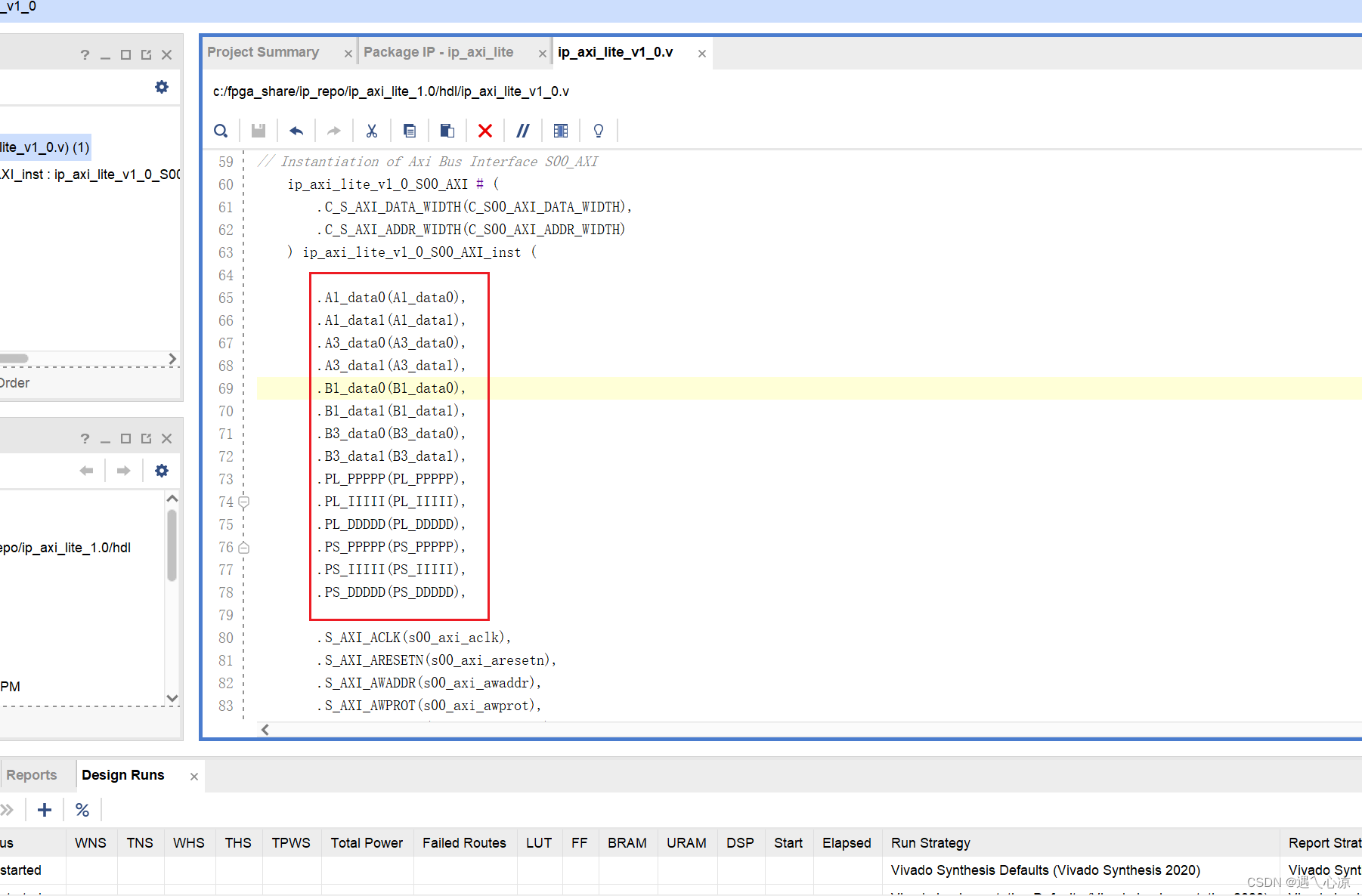The width and height of the screenshot is (1362, 896).
Task: Sort by BRAM column header
Action: pos(627,843)
